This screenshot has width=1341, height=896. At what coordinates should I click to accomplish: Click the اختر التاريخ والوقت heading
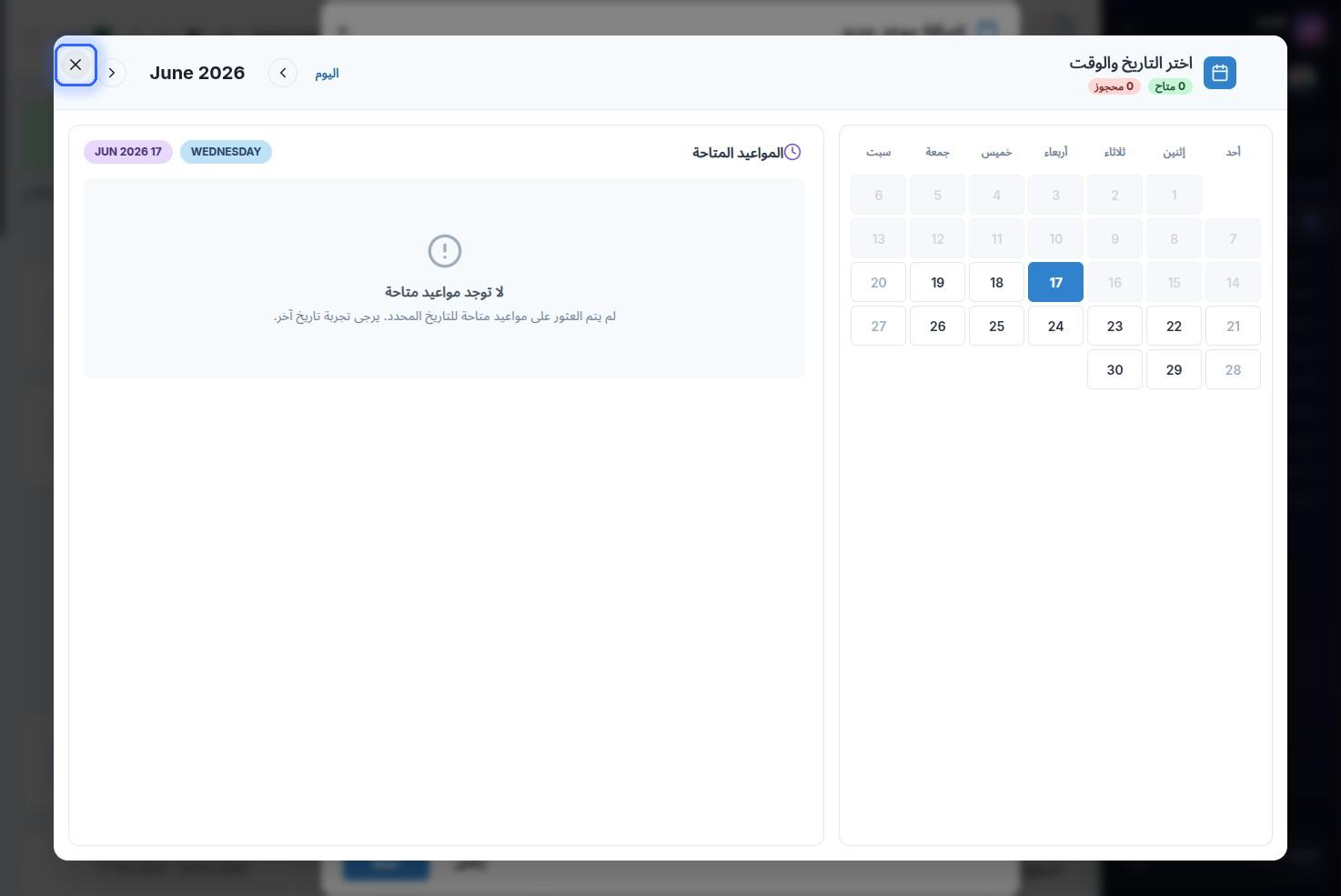pyautogui.click(x=1131, y=63)
